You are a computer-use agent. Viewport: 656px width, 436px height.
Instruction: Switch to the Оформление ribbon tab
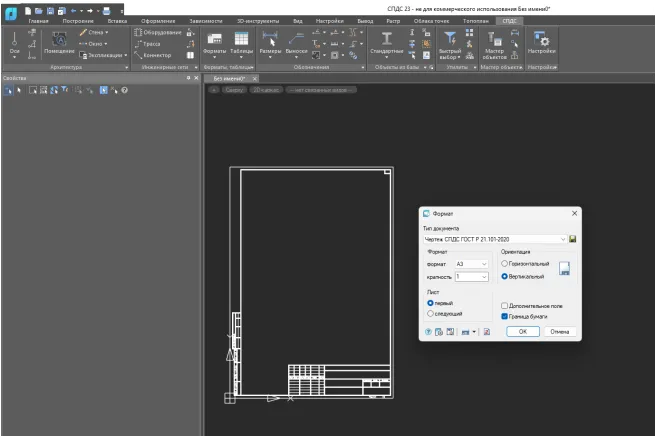pos(156,20)
